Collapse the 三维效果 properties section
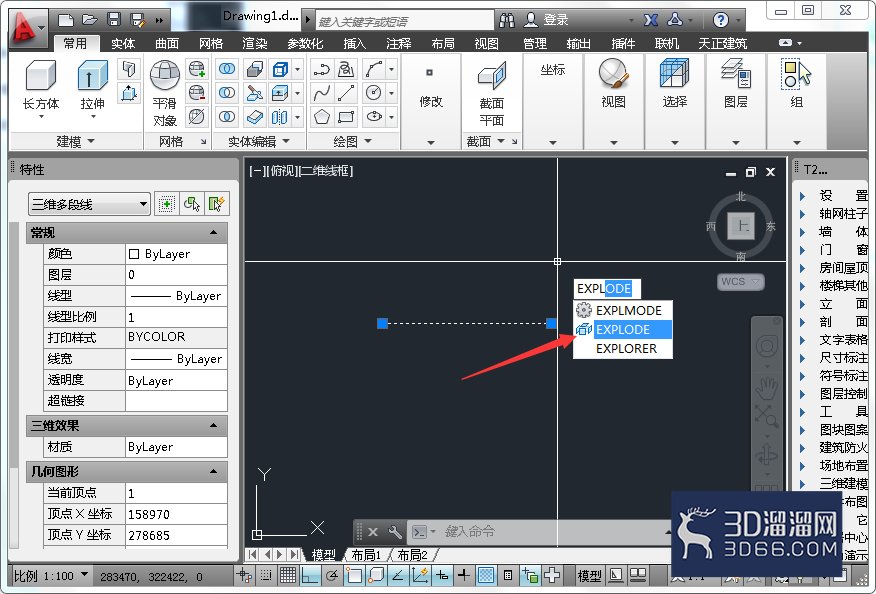This screenshot has width=876, height=594. tap(213, 426)
